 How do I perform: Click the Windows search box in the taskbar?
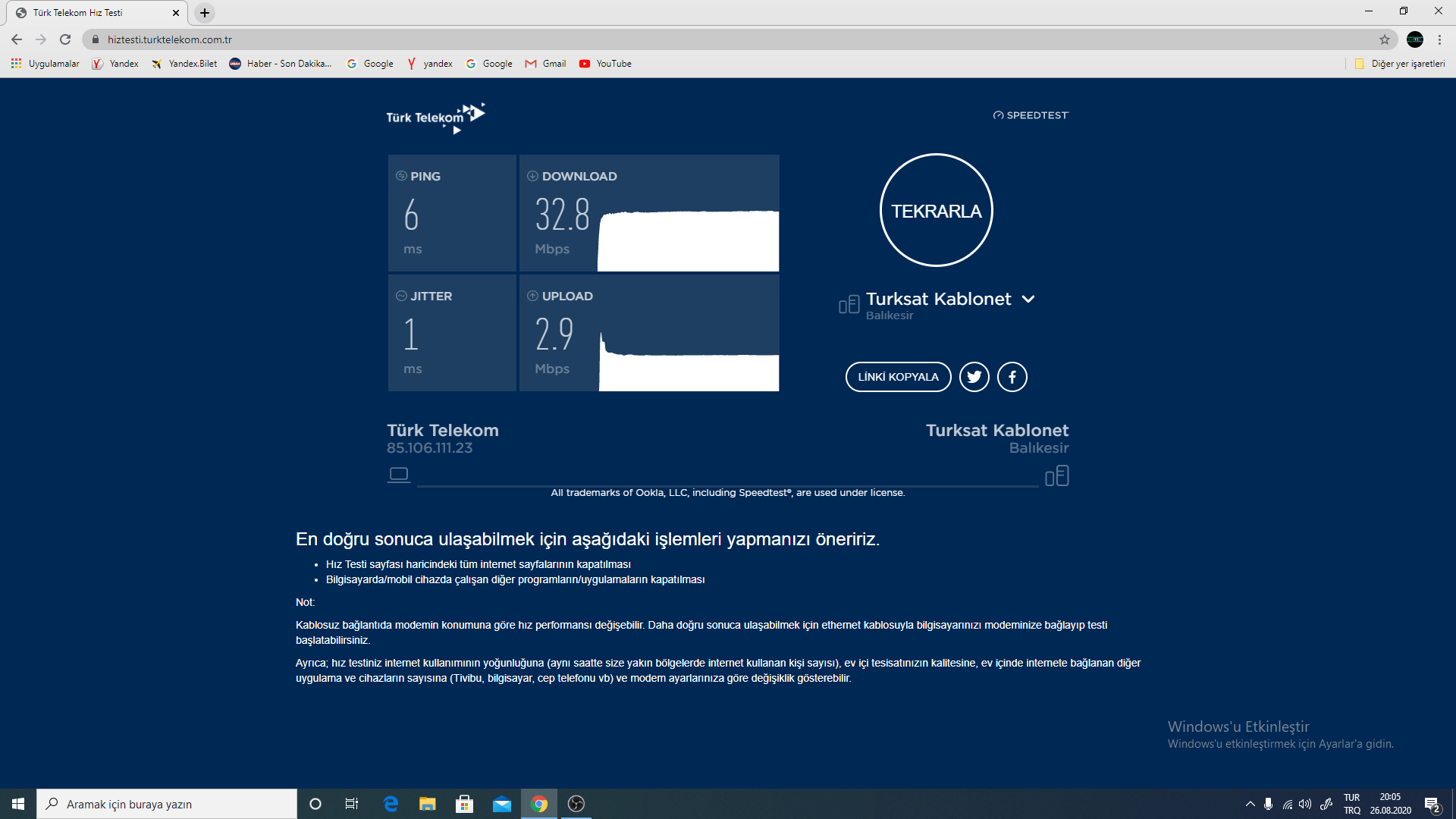167,804
